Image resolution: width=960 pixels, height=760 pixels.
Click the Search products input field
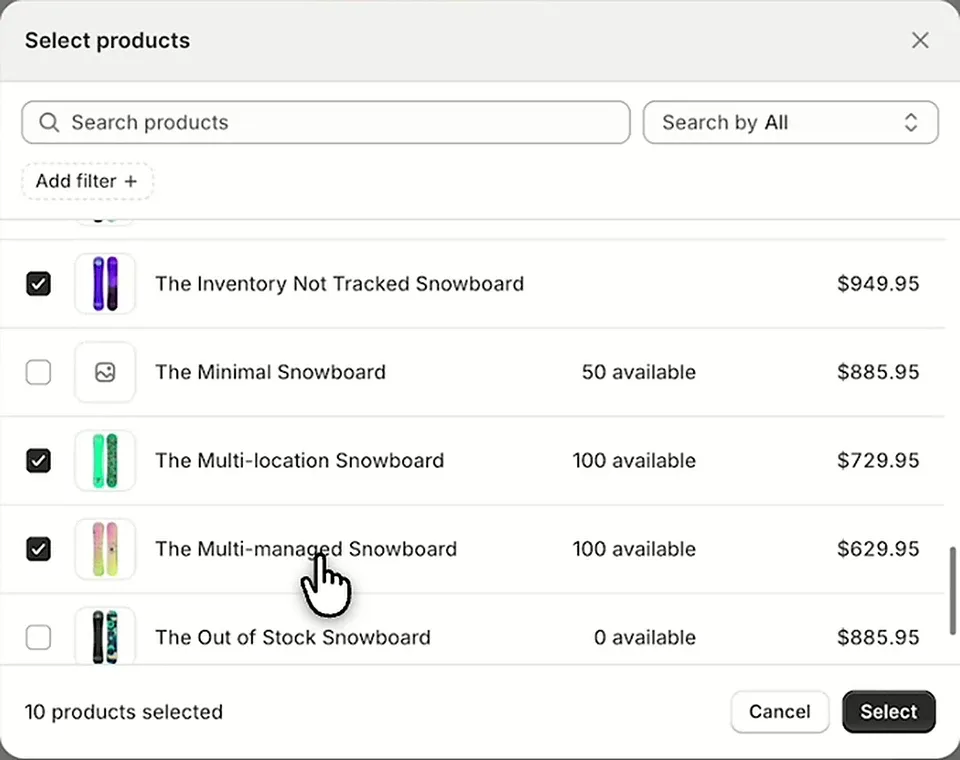[x=326, y=122]
